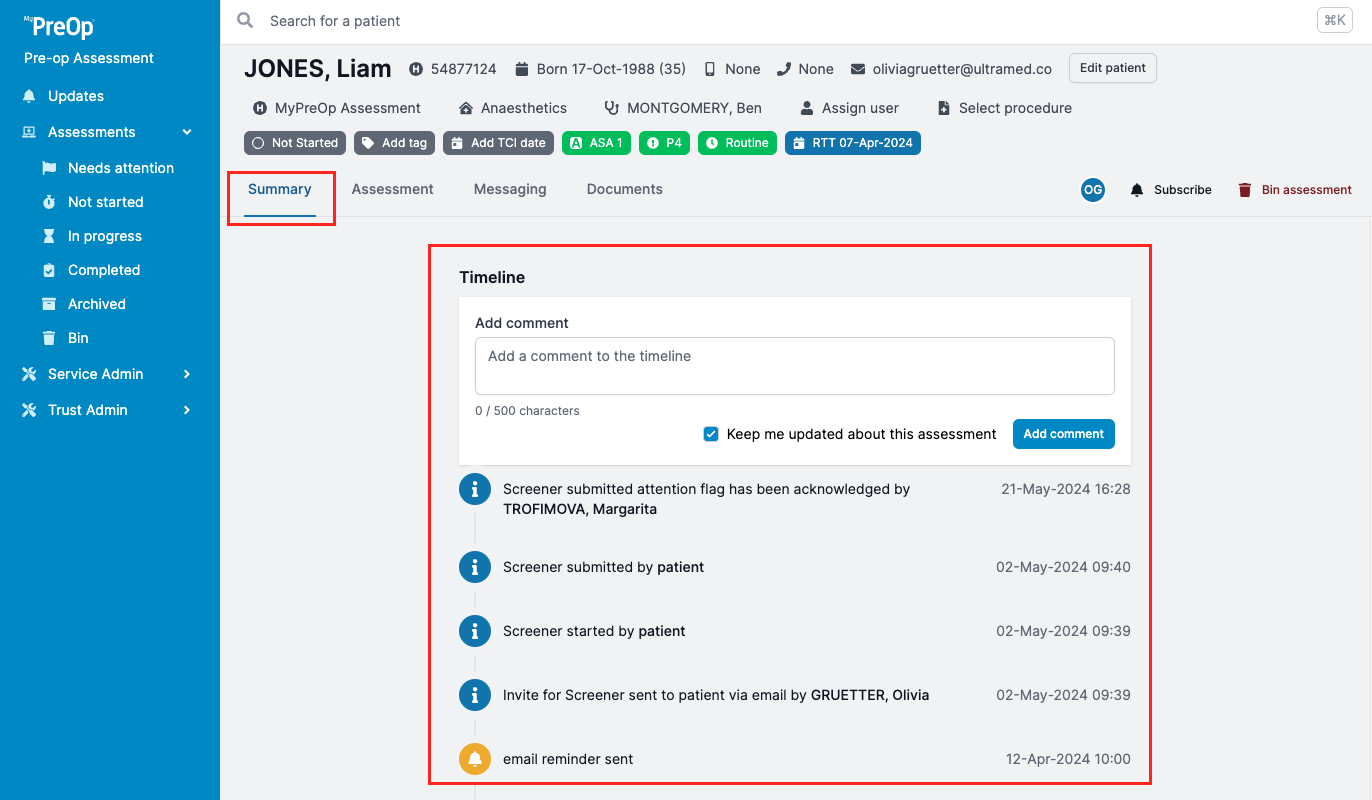
Task: Click the Updates bell icon in sidebar
Action: (29, 96)
